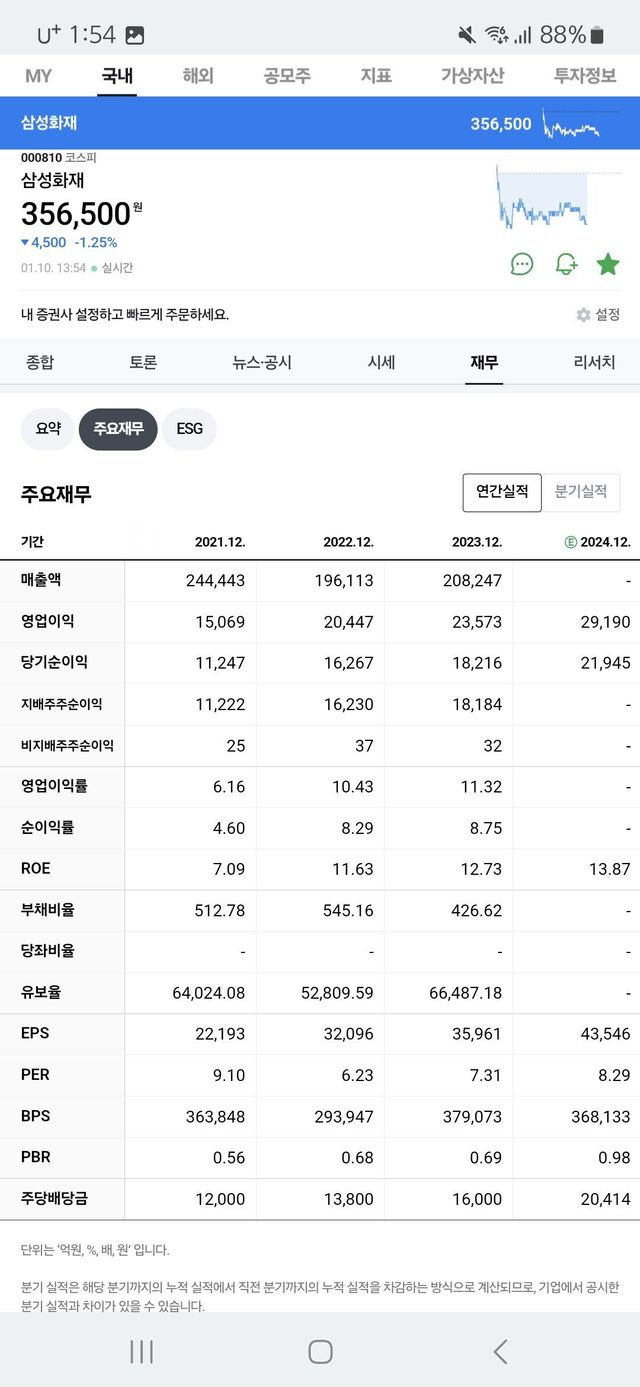Tap the settings gear icon

pyautogui.click(x=584, y=314)
